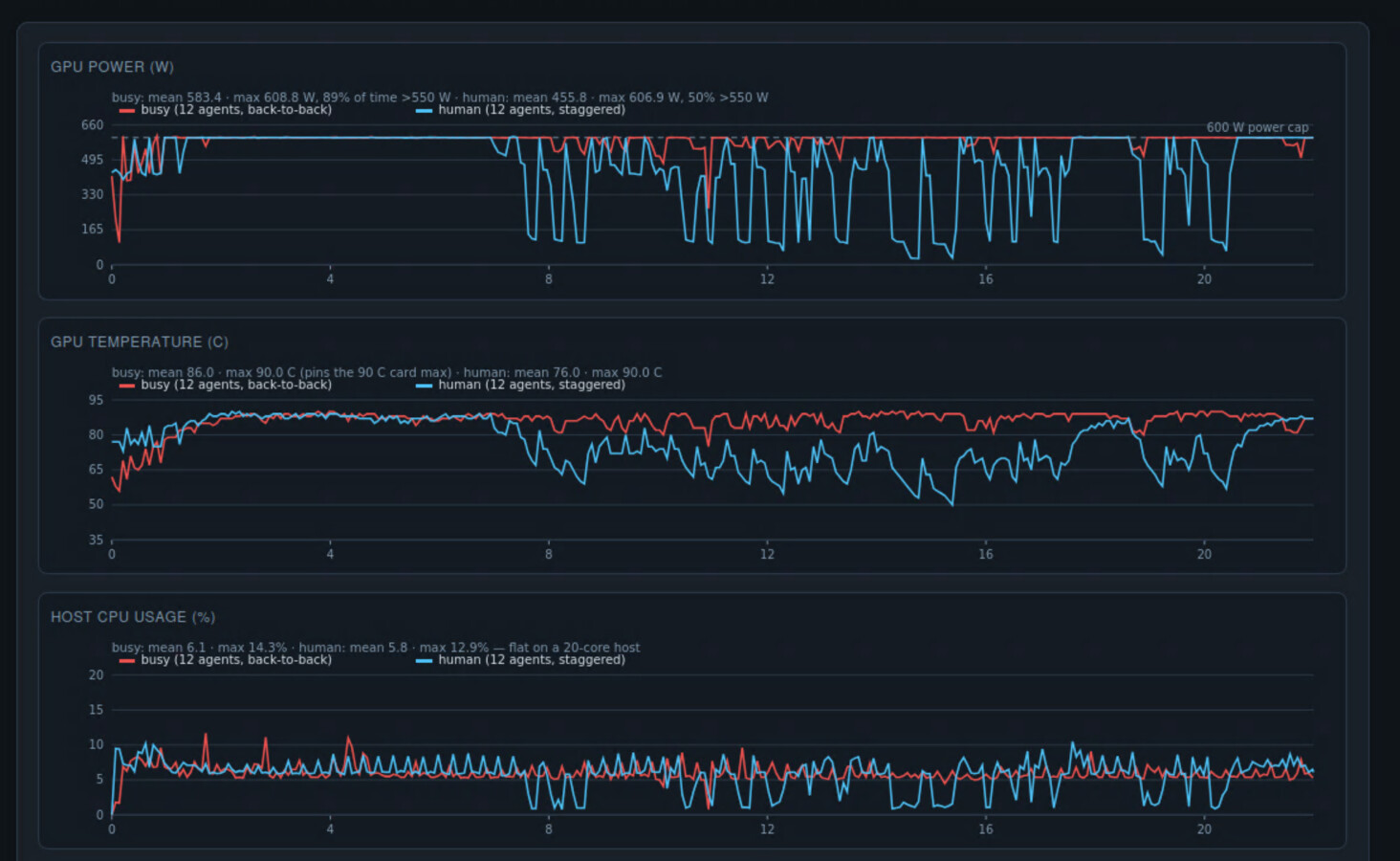Viewport: 1400px width, 861px height.
Task: Click x-axis tick 16 on GPU Power chart
Action: click(986, 279)
